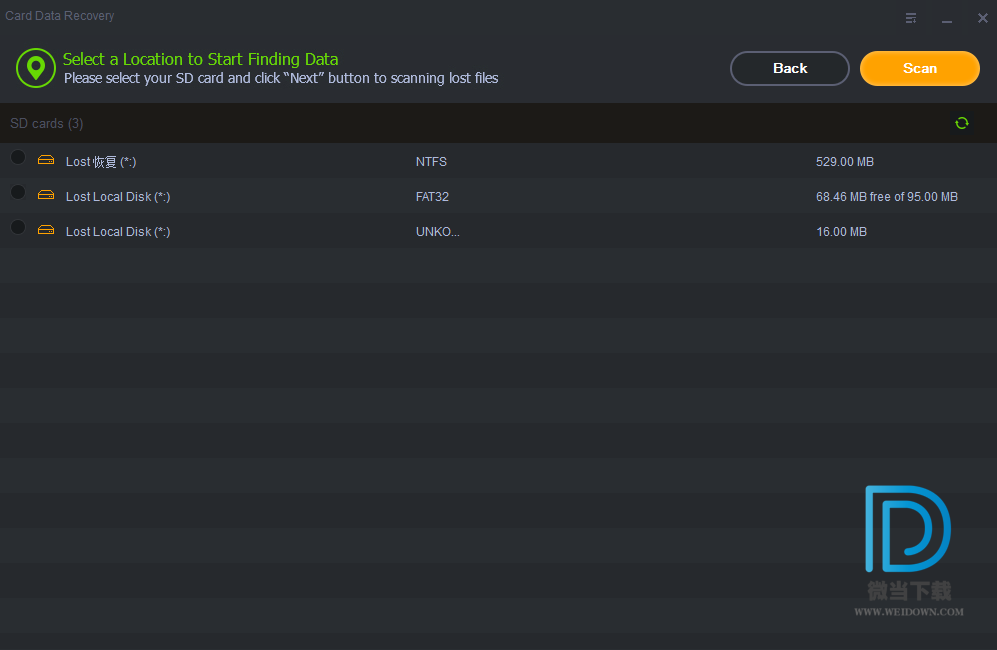Image resolution: width=997 pixels, height=650 pixels.
Task: Click the drive icon of the FAT32 disk
Action: tap(46, 195)
